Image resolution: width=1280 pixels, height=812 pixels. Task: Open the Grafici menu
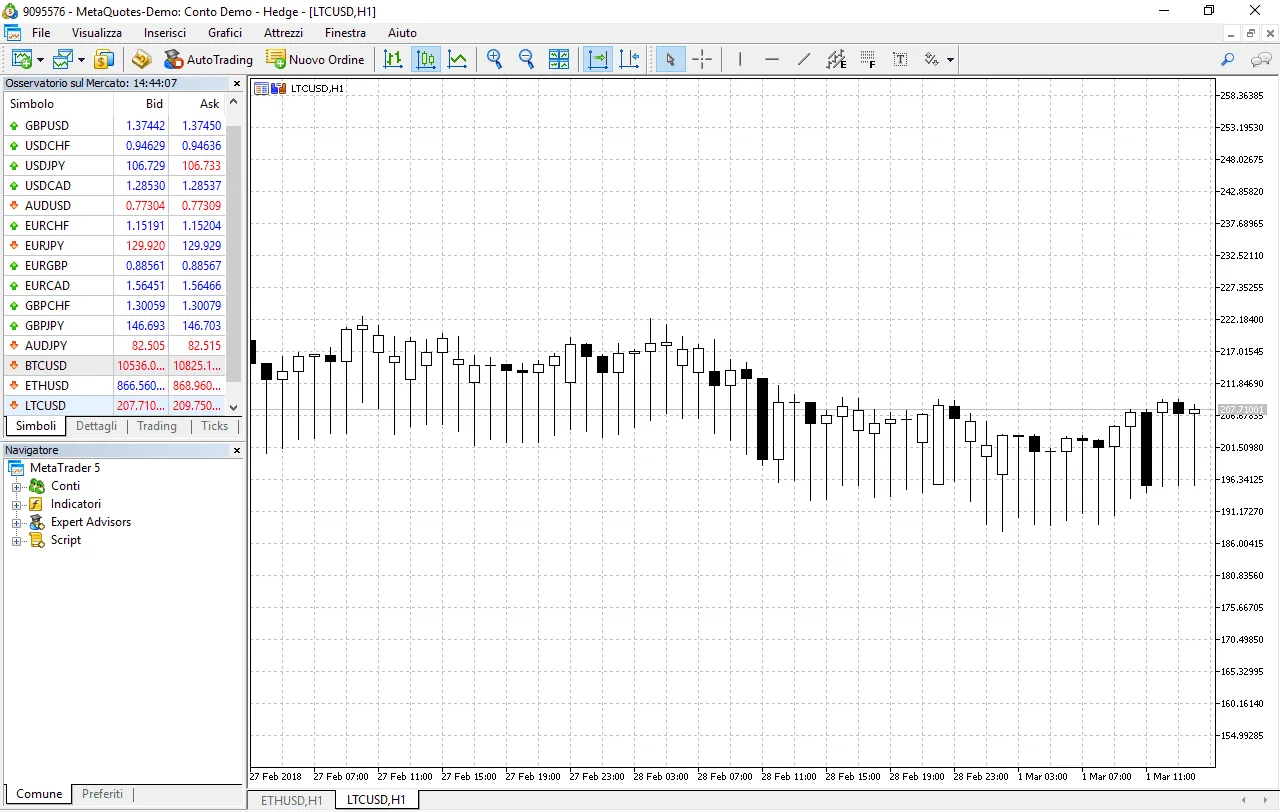(225, 33)
